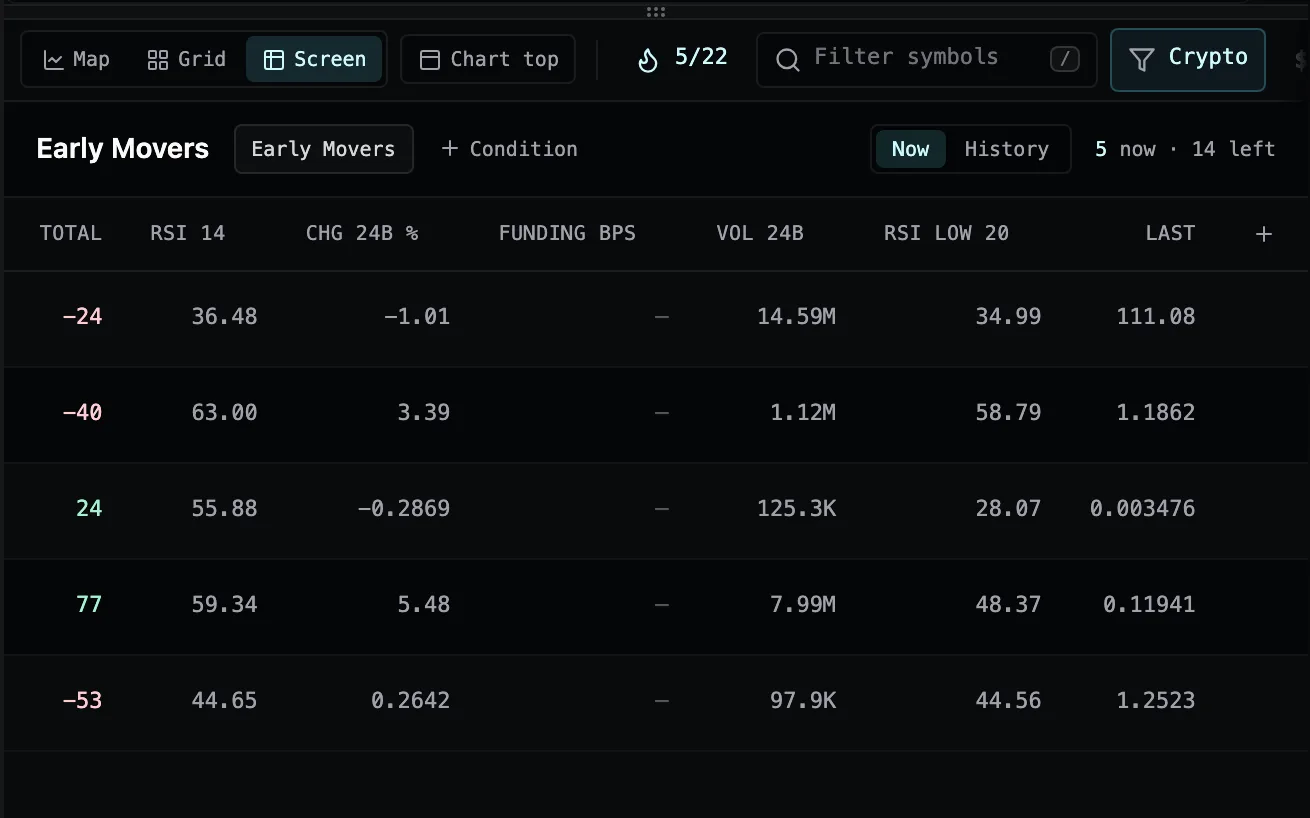Viewport: 1310px width, 818px height.
Task: Click the last price 0.003476
Action: point(1142,508)
